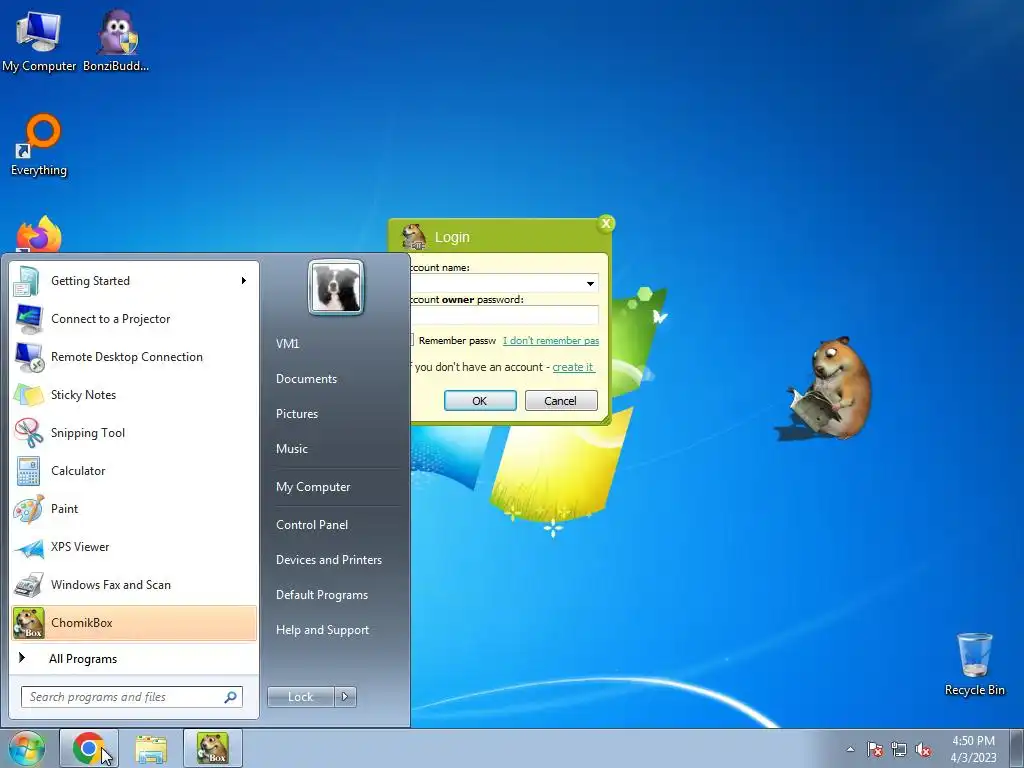The height and width of the screenshot is (768, 1024).
Task: Switch to ChomikBox taskbar button
Action: tap(213, 748)
